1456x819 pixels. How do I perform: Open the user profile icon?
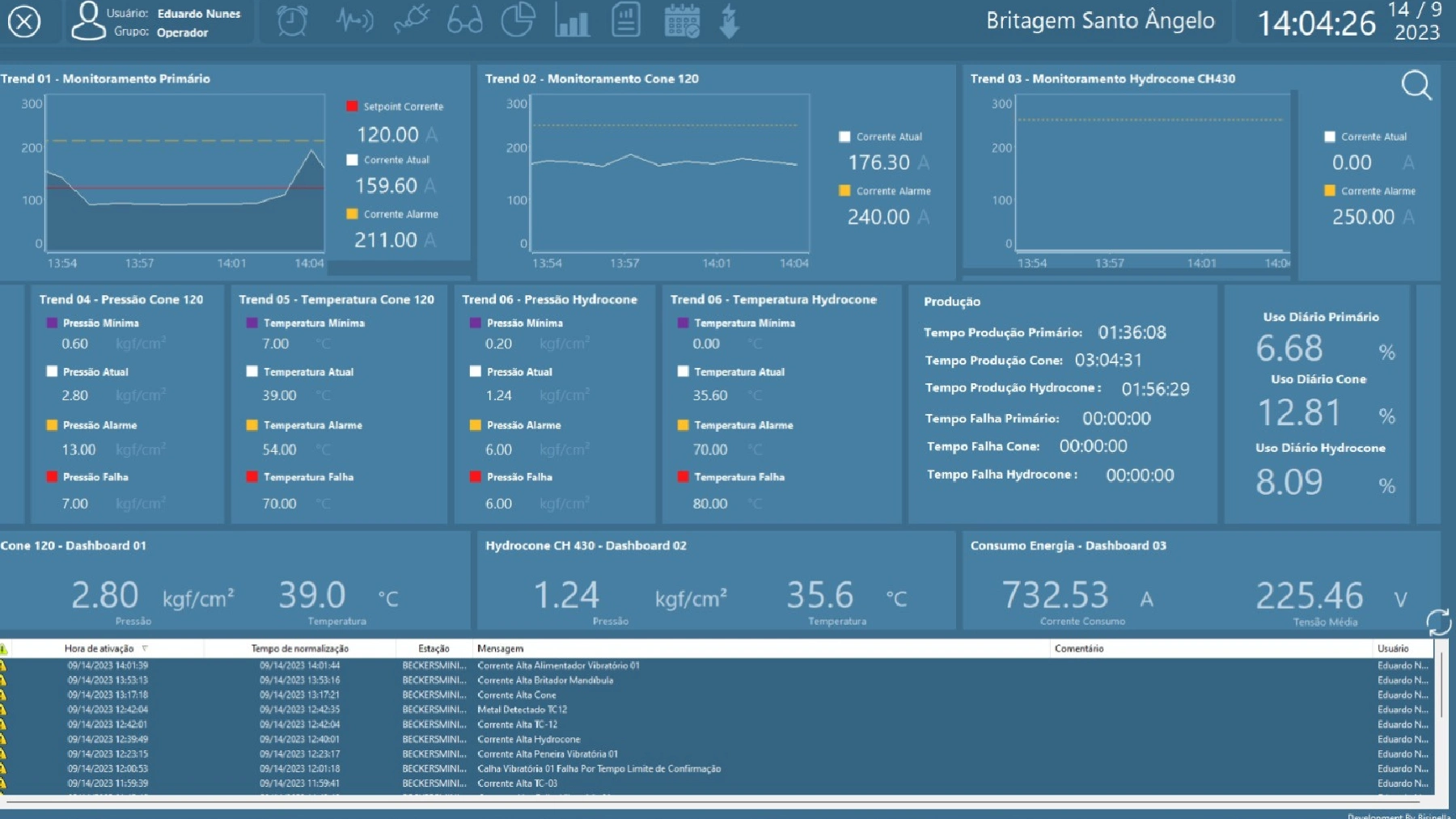(88, 21)
